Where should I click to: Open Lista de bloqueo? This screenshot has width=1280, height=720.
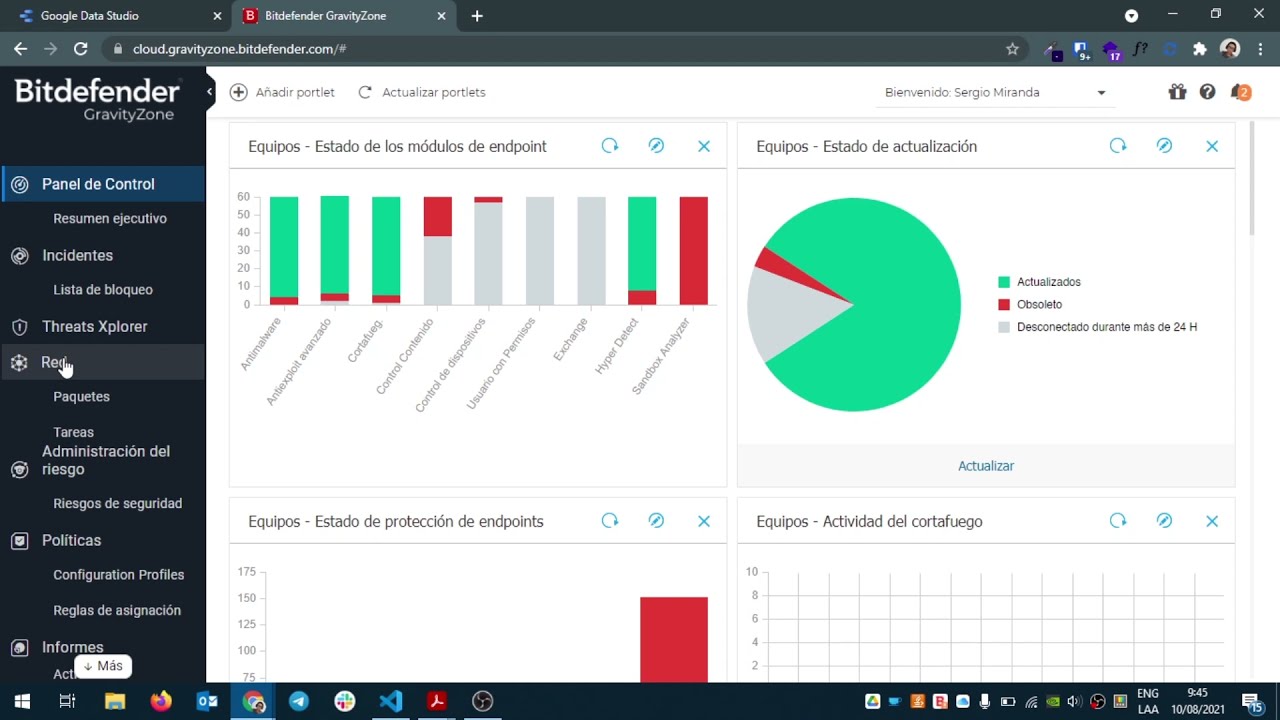point(103,289)
